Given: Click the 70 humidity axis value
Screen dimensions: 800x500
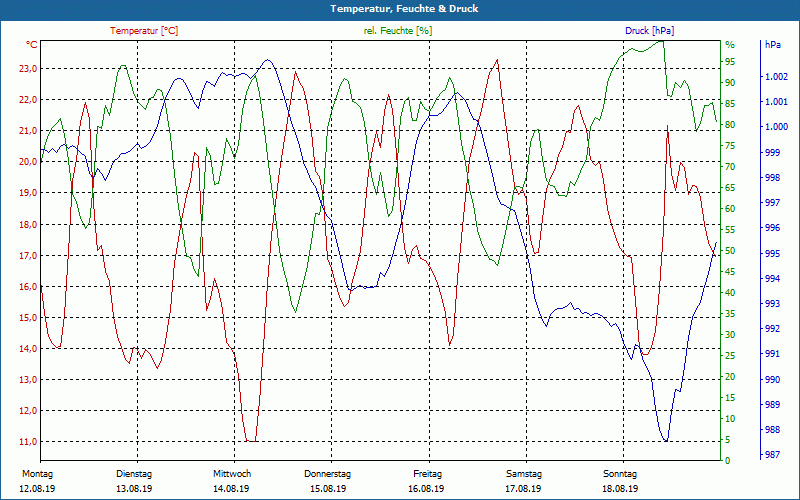Looking at the screenshot, I should tap(730, 167).
